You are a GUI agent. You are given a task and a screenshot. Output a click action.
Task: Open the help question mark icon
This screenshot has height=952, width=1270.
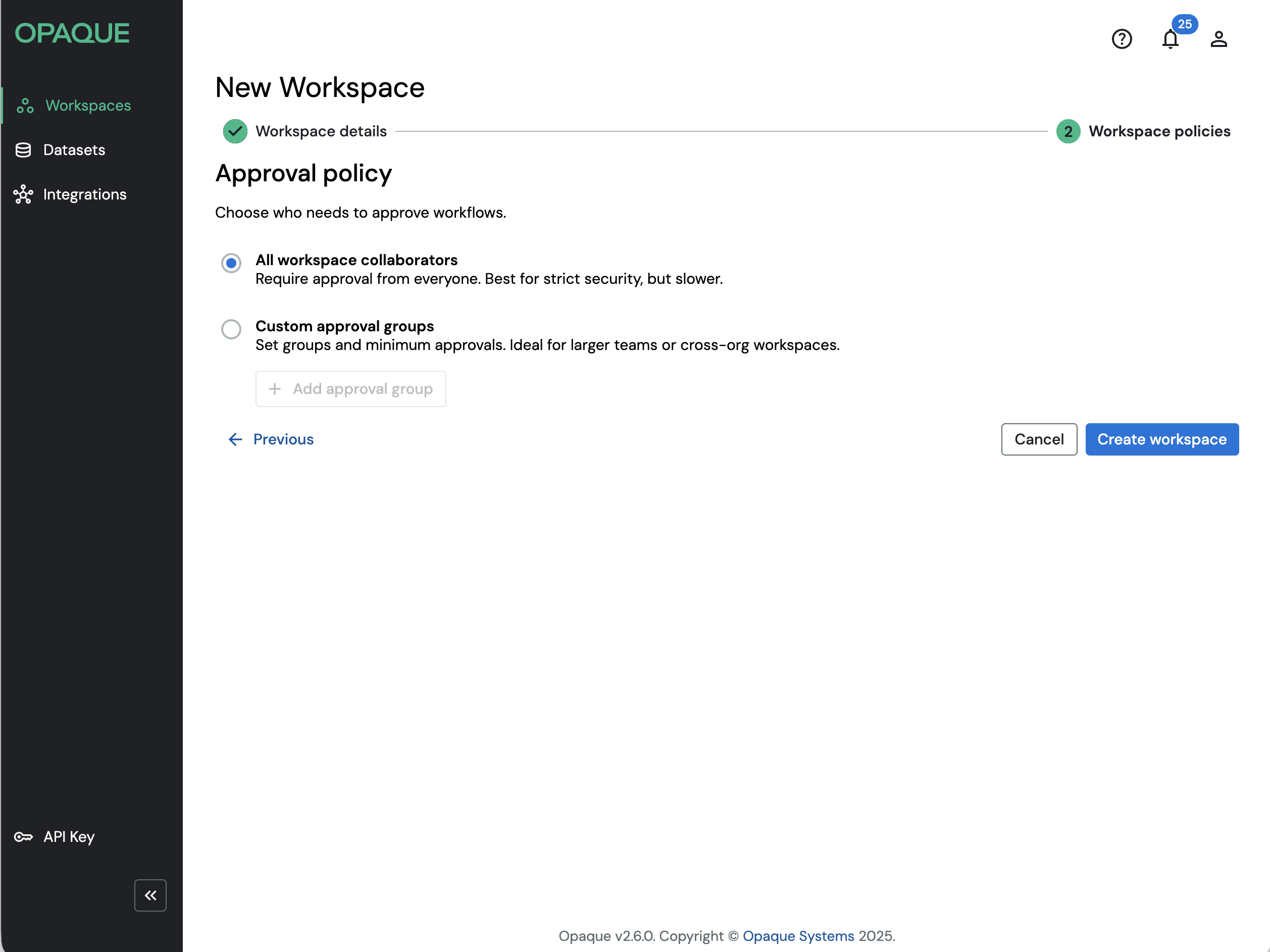[x=1122, y=39]
